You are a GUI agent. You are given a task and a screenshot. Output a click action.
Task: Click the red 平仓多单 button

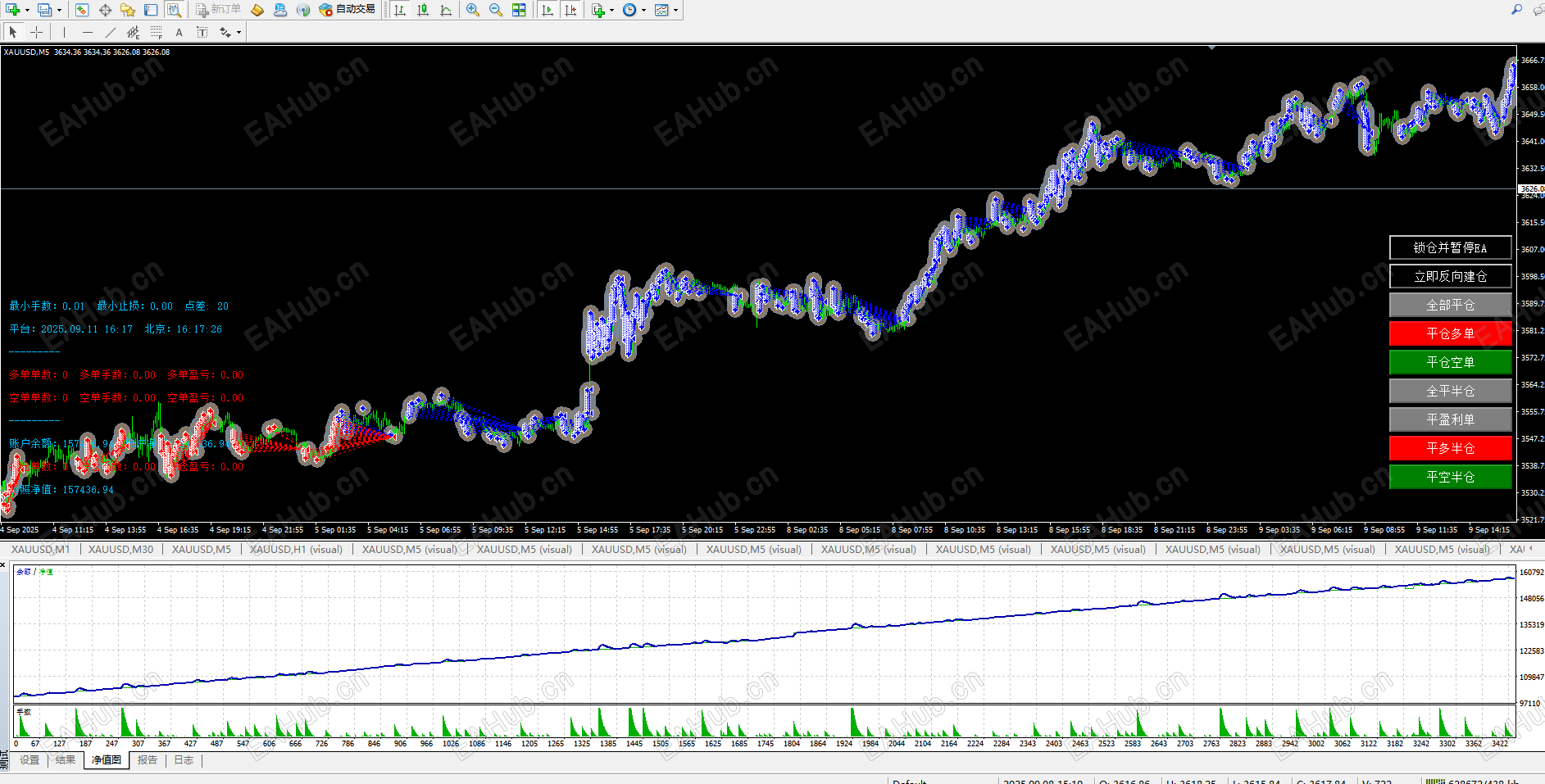pos(1450,333)
